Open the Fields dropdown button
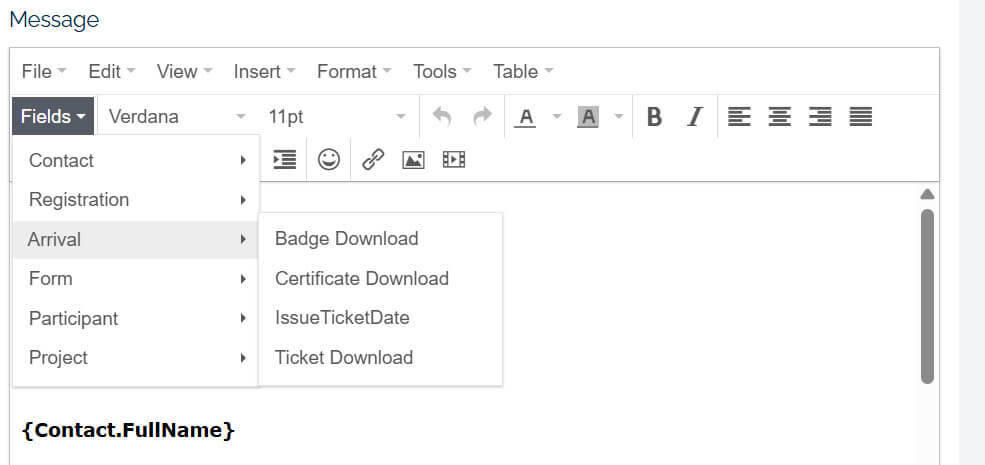 (x=53, y=116)
